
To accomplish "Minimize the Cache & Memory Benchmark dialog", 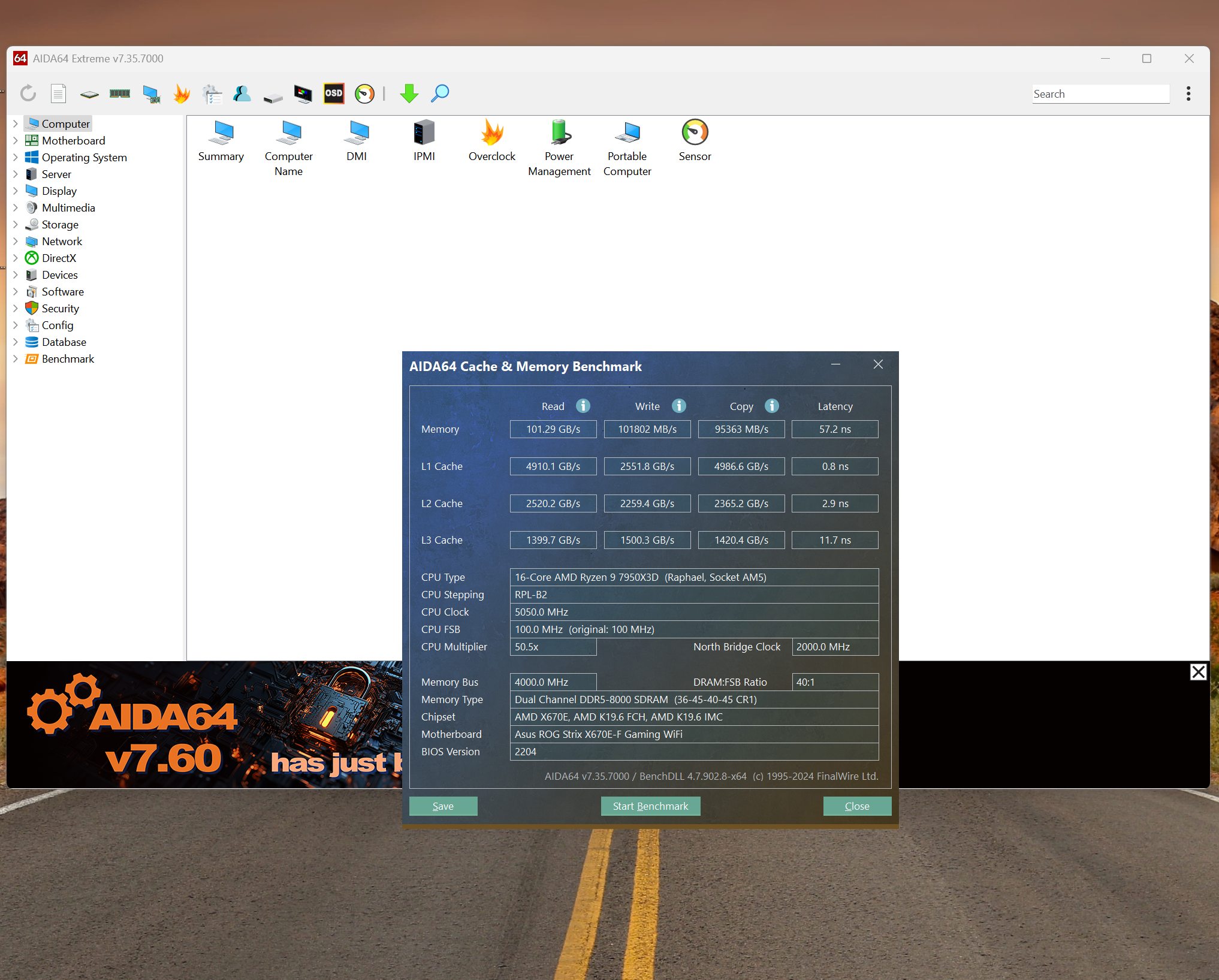I will [x=835, y=364].
